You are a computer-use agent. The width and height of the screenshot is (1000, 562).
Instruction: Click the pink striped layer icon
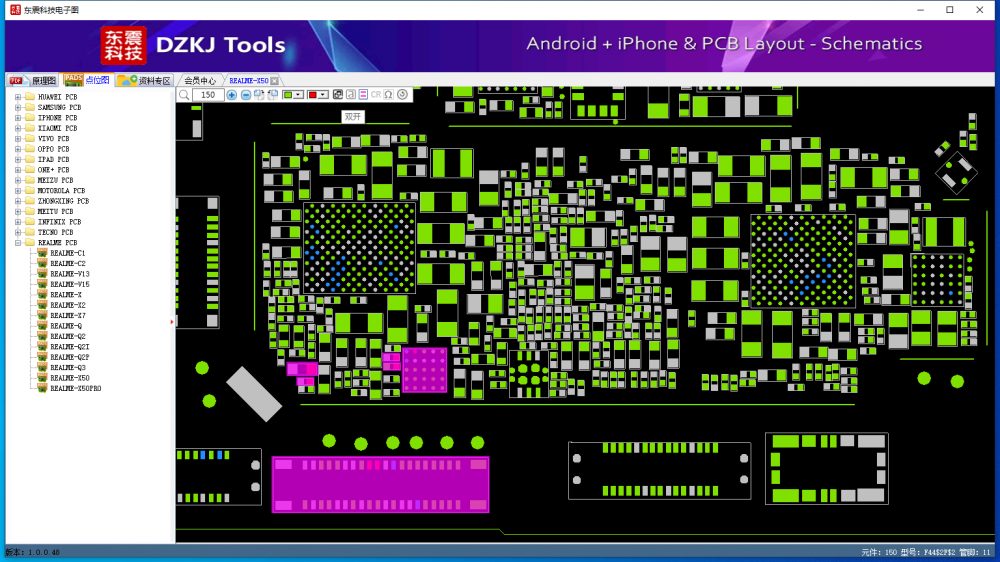(x=363, y=95)
